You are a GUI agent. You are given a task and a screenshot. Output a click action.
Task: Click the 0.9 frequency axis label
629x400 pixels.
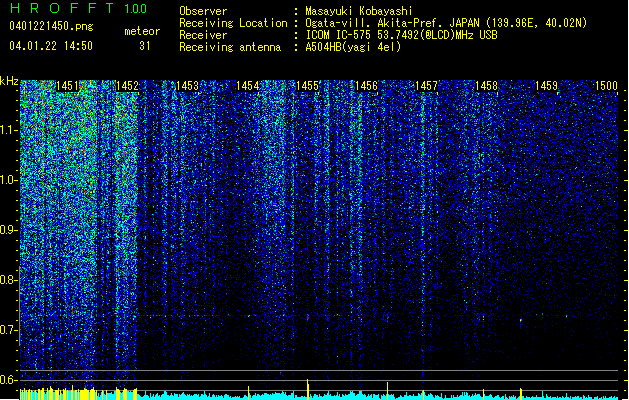tap(9, 230)
